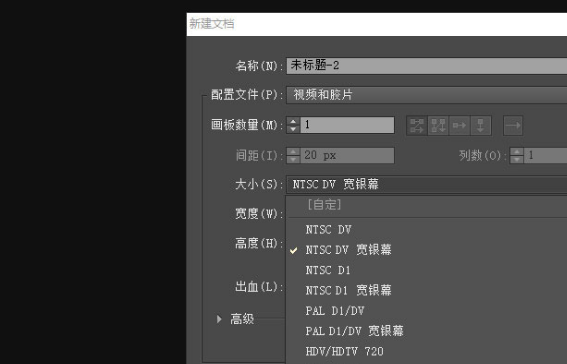Click the name field containing 未标题-2
The width and height of the screenshot is (567, 364).
click(x=427, y=65)
